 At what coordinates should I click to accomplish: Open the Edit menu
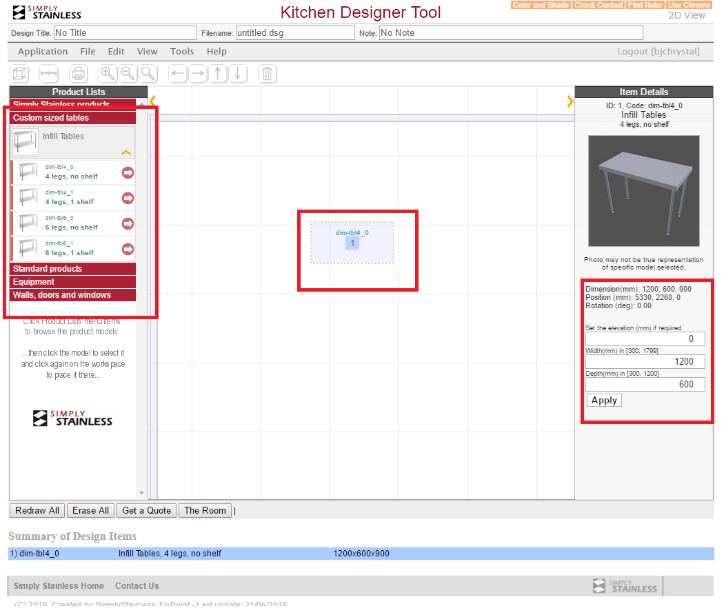click(x=116, y=52)
